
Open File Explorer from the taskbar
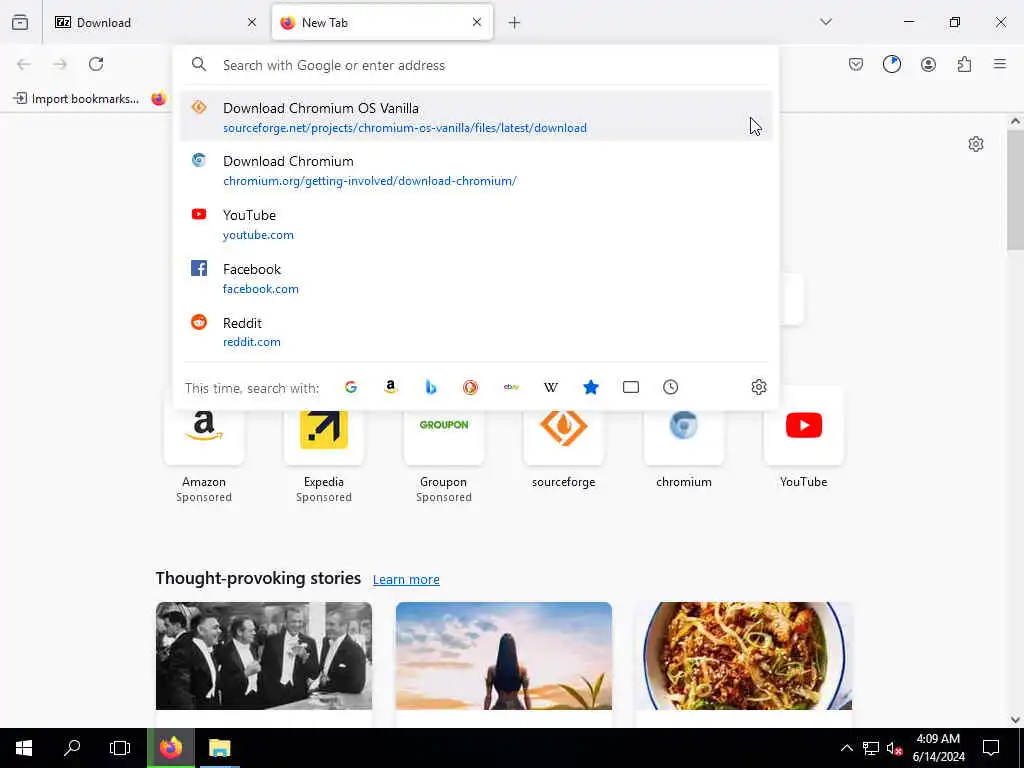click(x=219, y=748)
